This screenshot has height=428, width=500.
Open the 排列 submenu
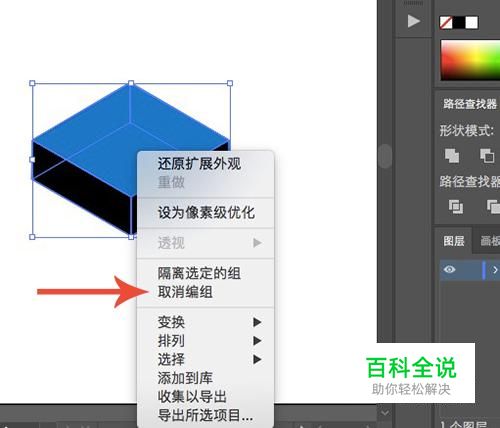tap(206, 341)
